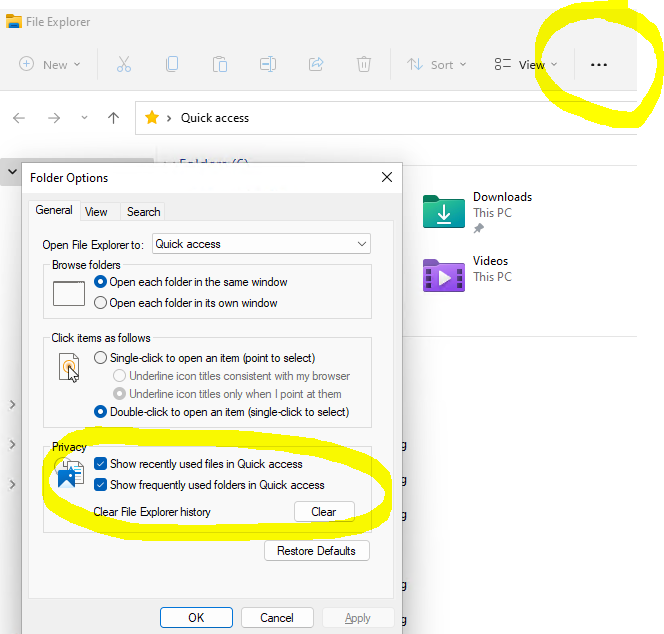This screenshot has height=634, width=664.
Task: Click the Copy icon in toolbar
Action: coord(172,64)
